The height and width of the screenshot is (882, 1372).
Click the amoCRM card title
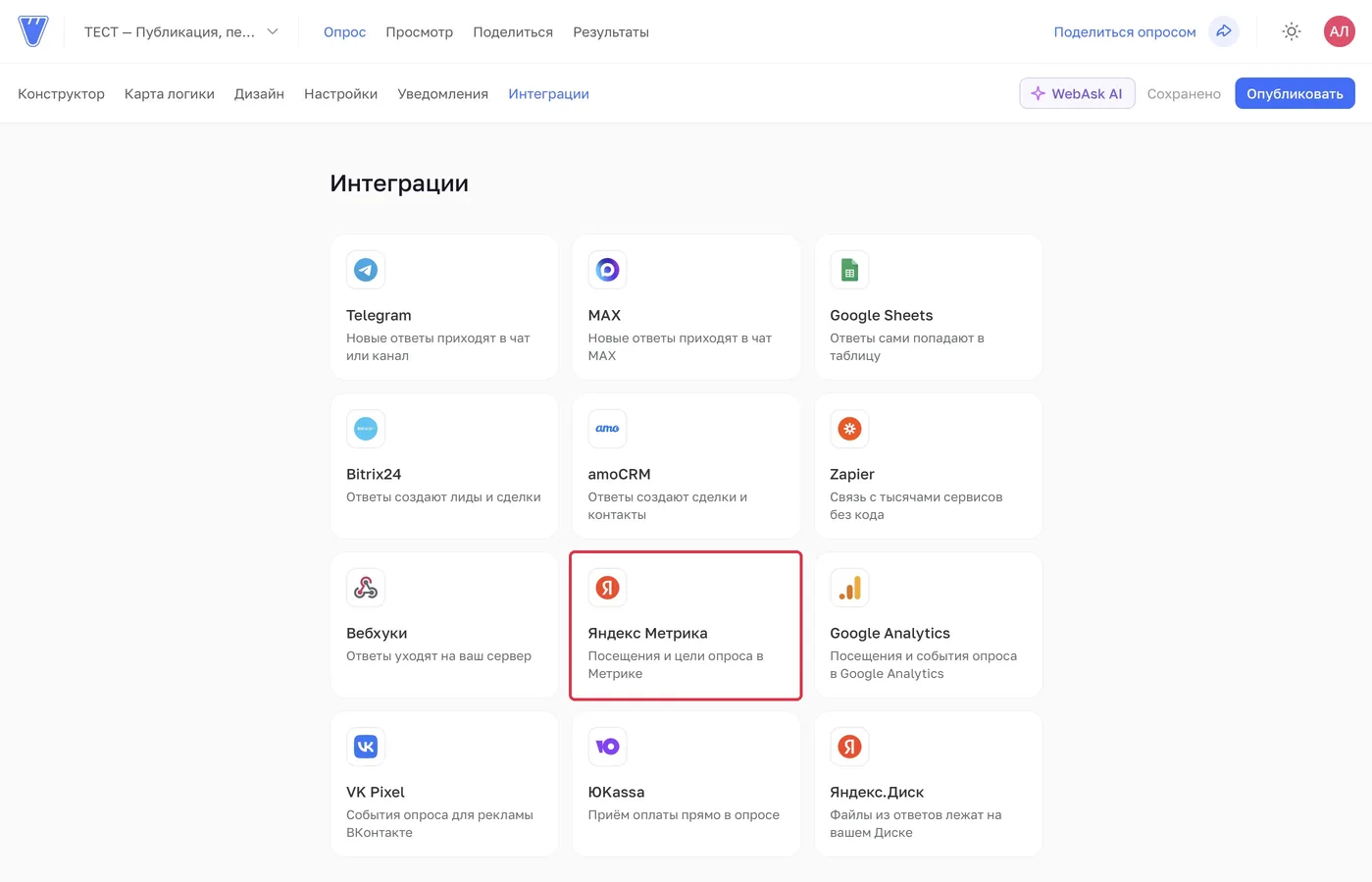point(619,474)
